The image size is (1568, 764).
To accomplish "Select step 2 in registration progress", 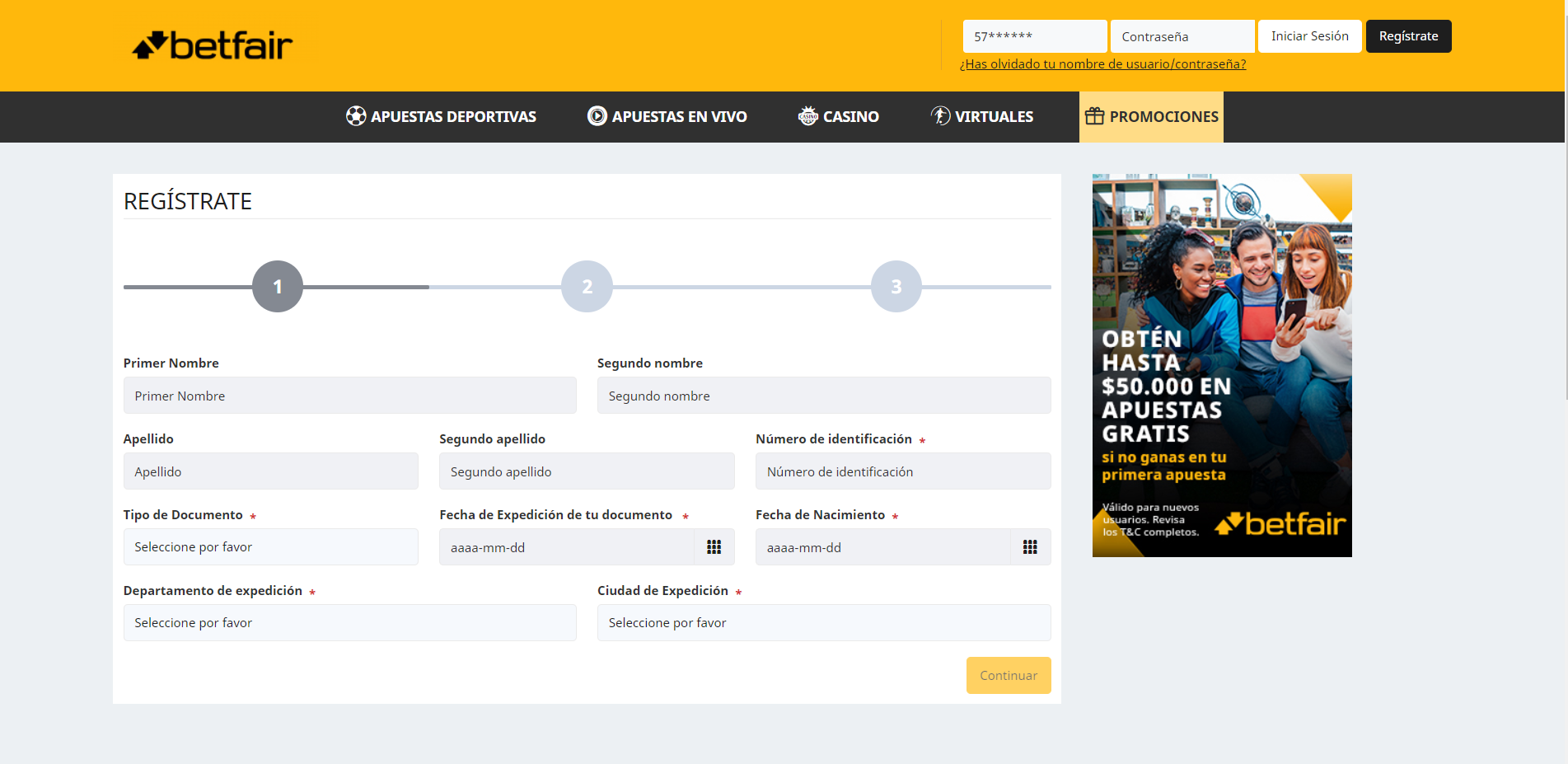I will 587,287.
